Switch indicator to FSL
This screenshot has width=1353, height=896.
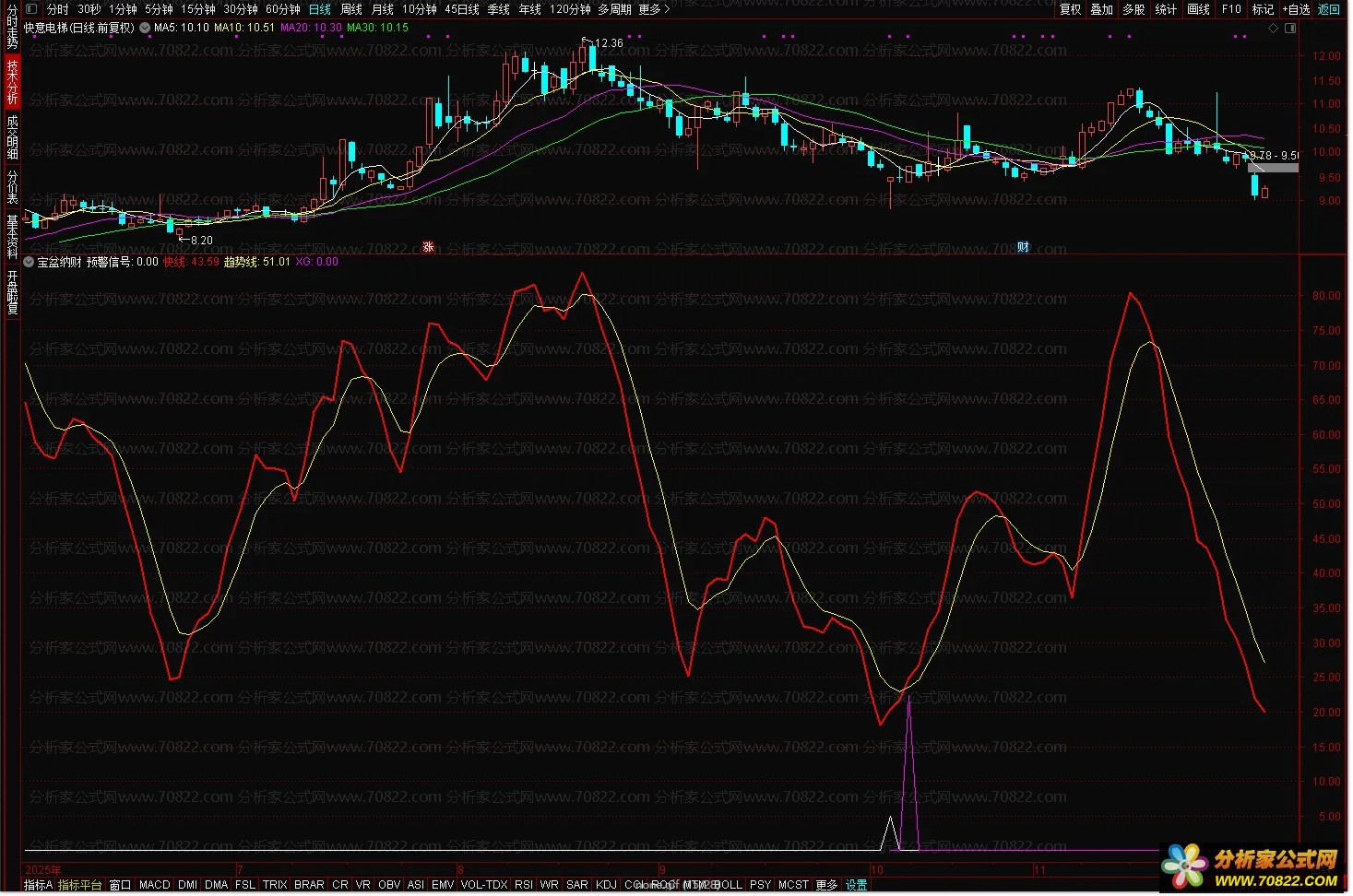[x=245, y=885]
